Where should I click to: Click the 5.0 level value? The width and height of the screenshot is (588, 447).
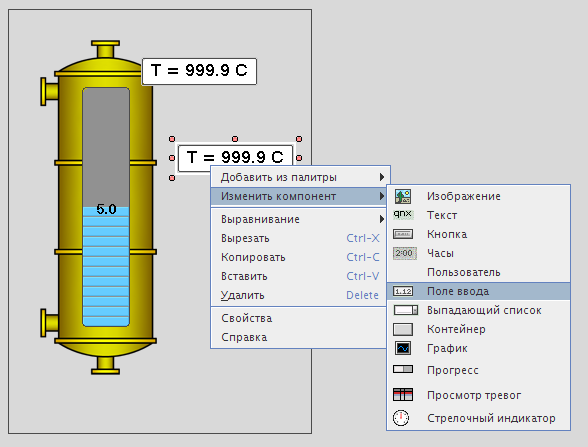click(106, 209)
